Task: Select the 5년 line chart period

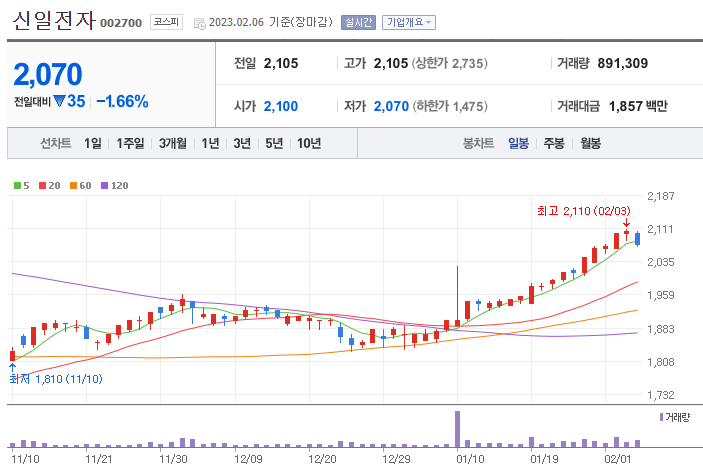Action: 274,143
